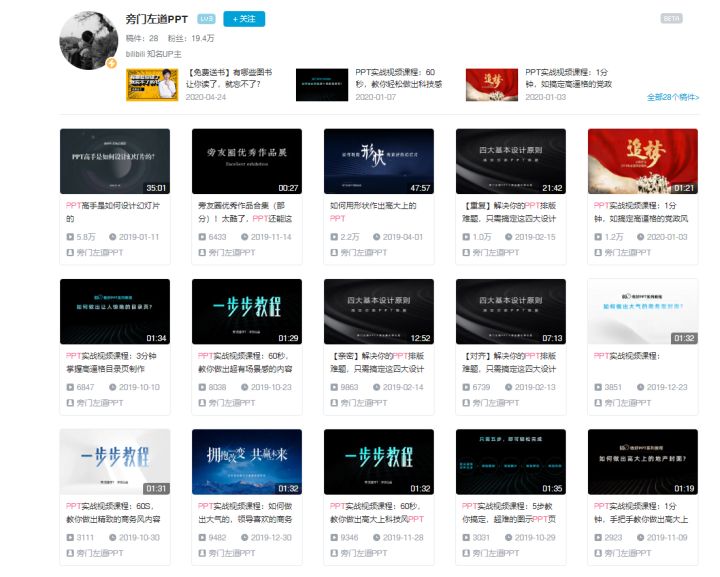Open uploader 旁门左道PPT under the 6433 video

pyautogui.click(x=232, y=252)
